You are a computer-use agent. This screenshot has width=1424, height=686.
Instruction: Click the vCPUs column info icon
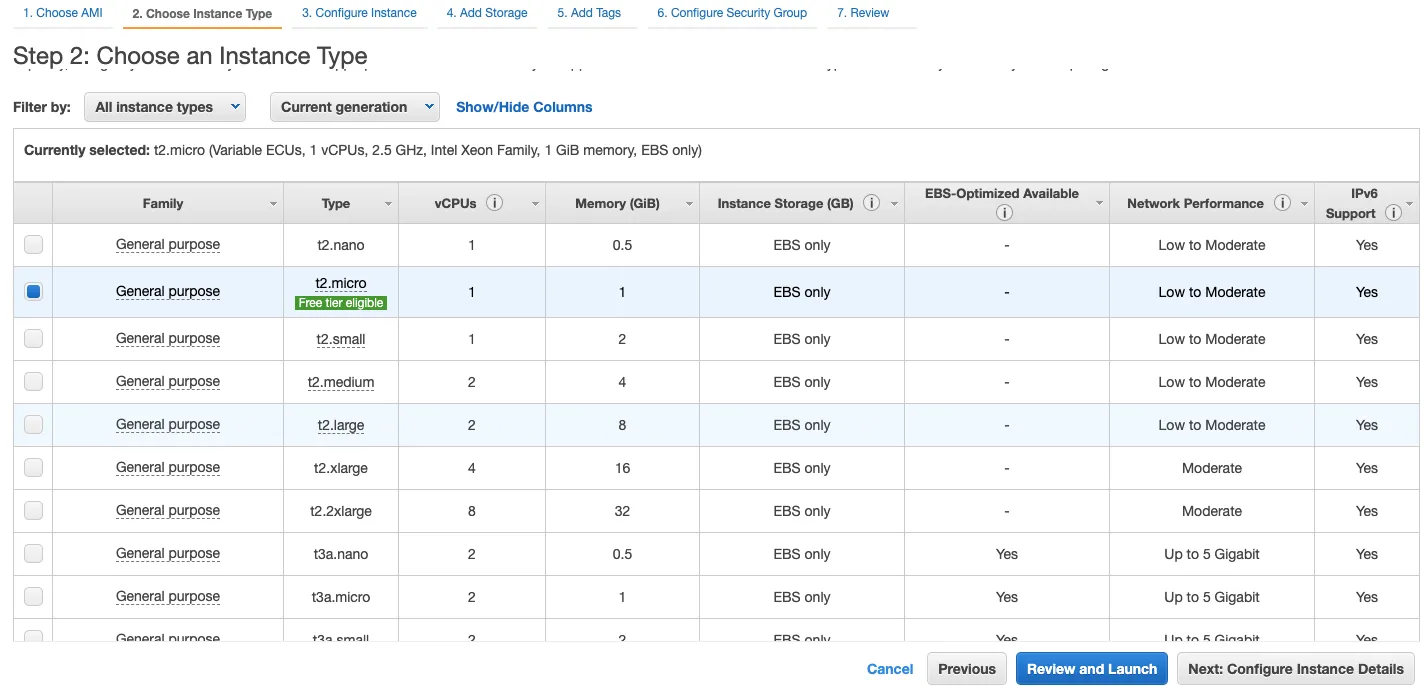click(x=494, y=203)
